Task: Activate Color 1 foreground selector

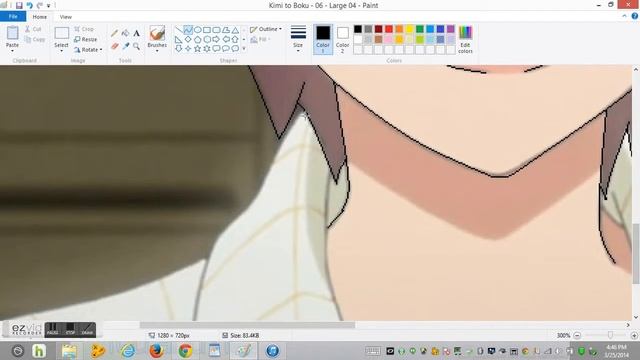Action: tap(323, 39)
